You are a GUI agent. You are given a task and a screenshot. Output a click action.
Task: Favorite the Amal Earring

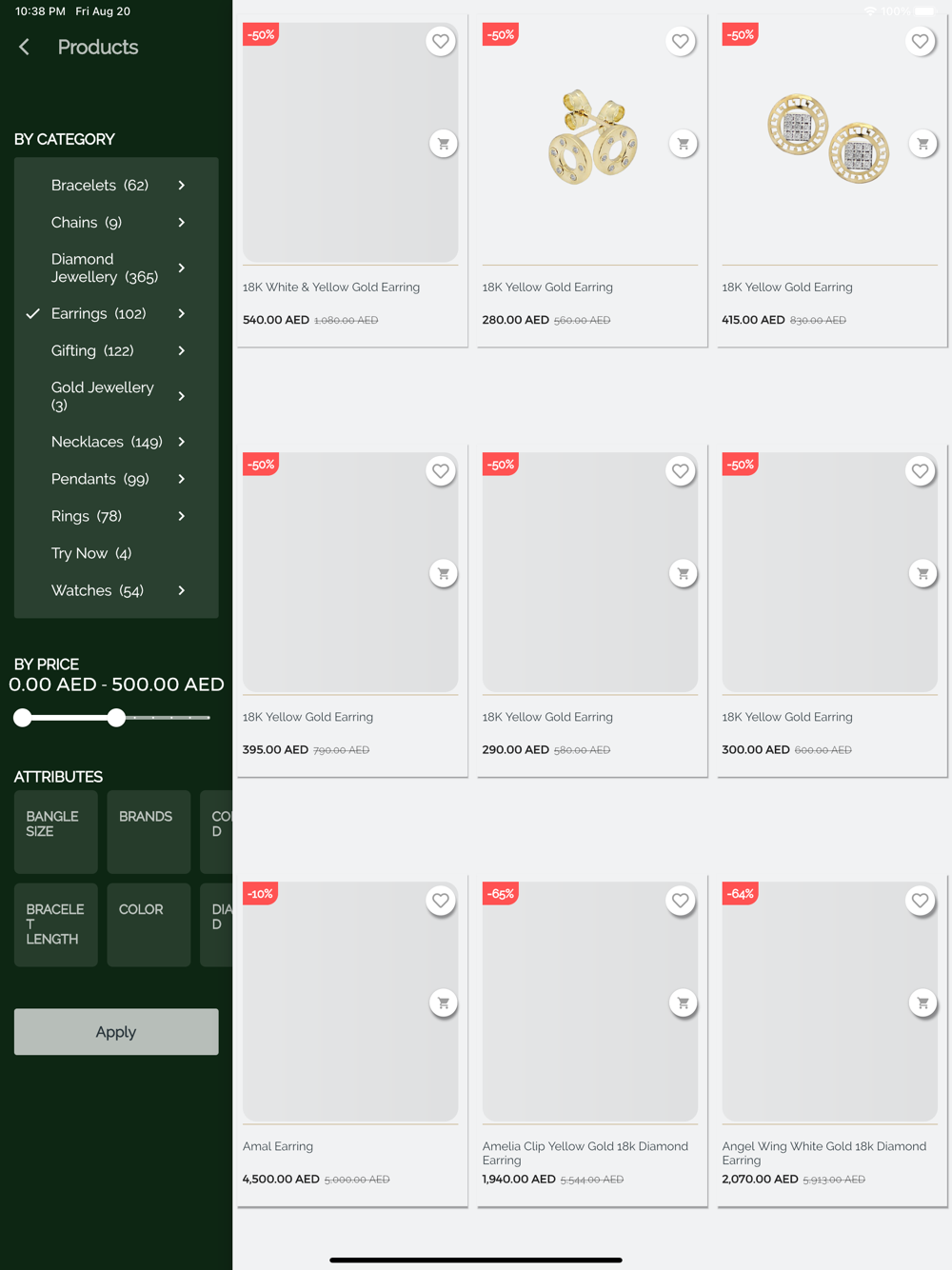pyautogui.click(x=441, y=900)
